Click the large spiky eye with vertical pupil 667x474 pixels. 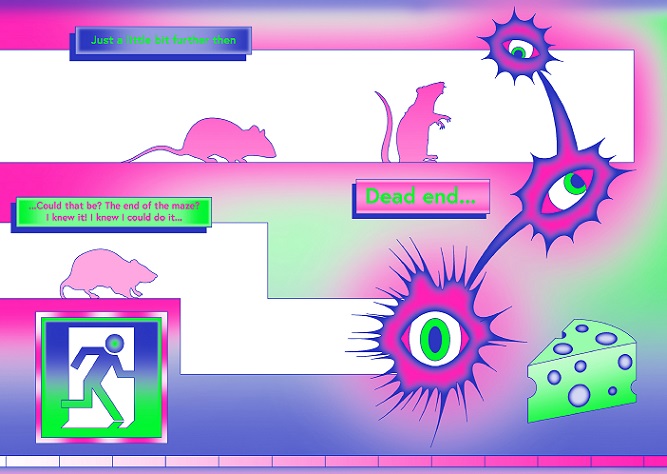click(435, 338)
